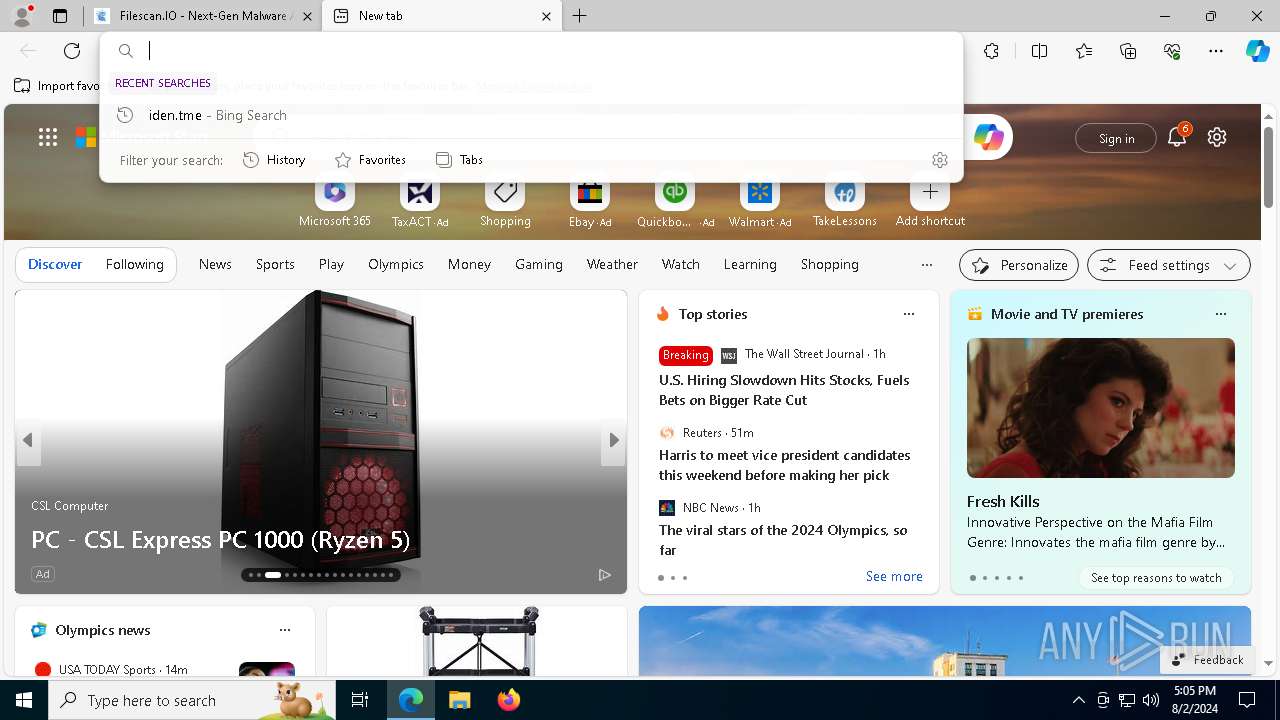Open the Windows Start menu

[24, 700]
